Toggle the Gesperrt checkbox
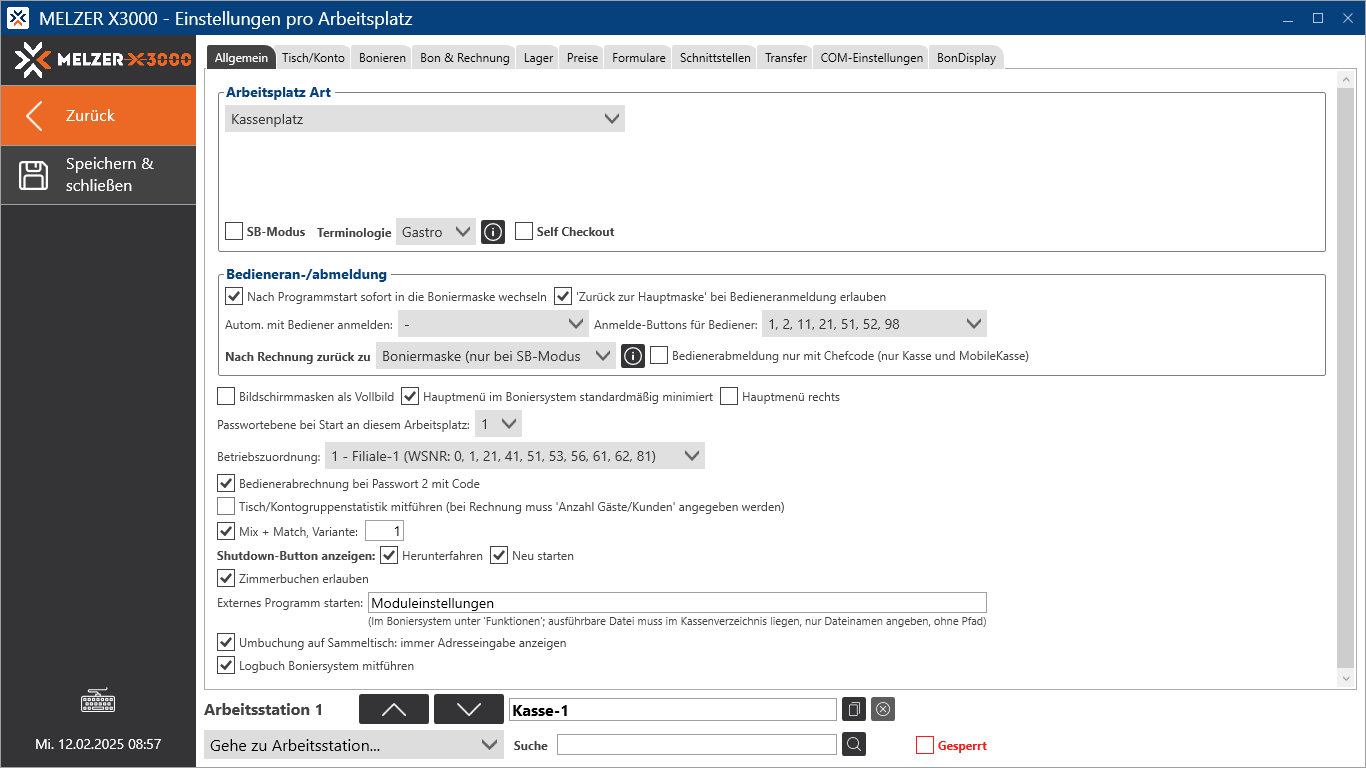The image size is (1366, 768). pos(925,745)
